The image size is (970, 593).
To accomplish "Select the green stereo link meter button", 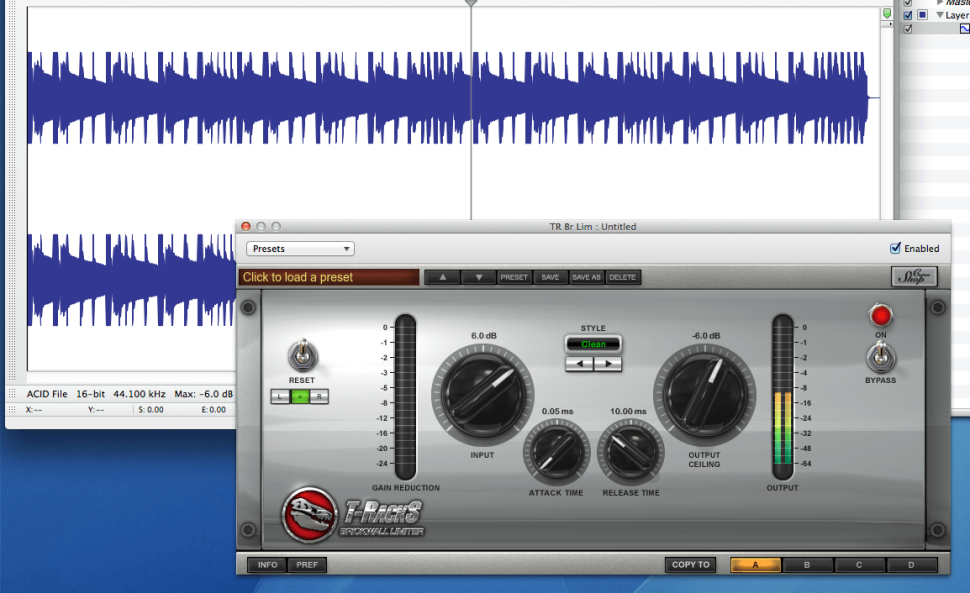I will pyautogui.click(x=300, y=396).
